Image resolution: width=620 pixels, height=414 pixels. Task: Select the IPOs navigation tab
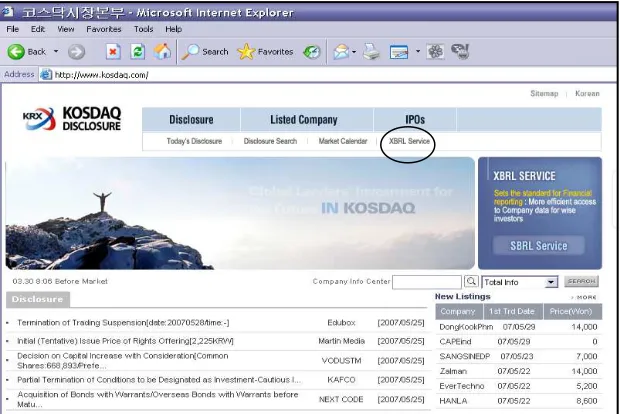coord(415,120)
